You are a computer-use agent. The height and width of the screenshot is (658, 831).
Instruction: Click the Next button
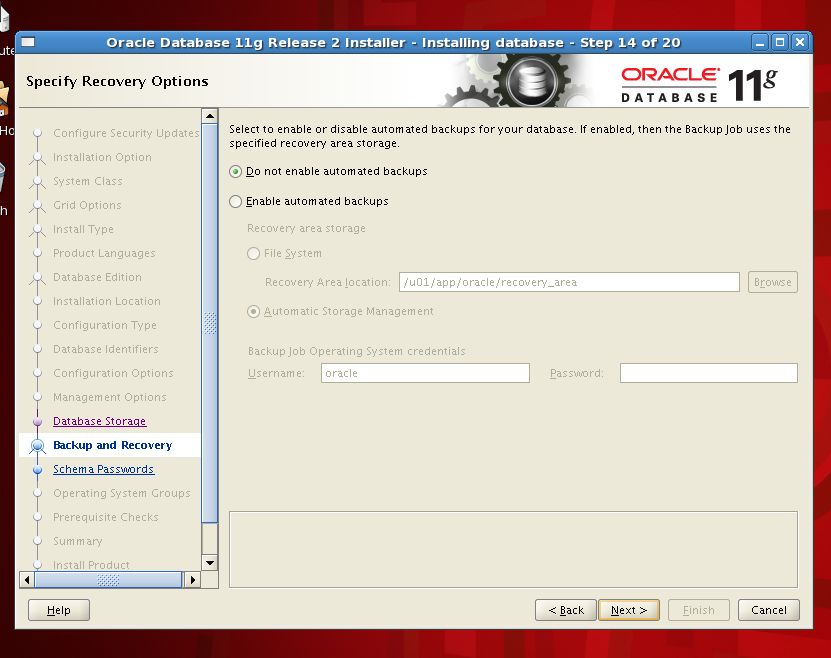point(628,610)
